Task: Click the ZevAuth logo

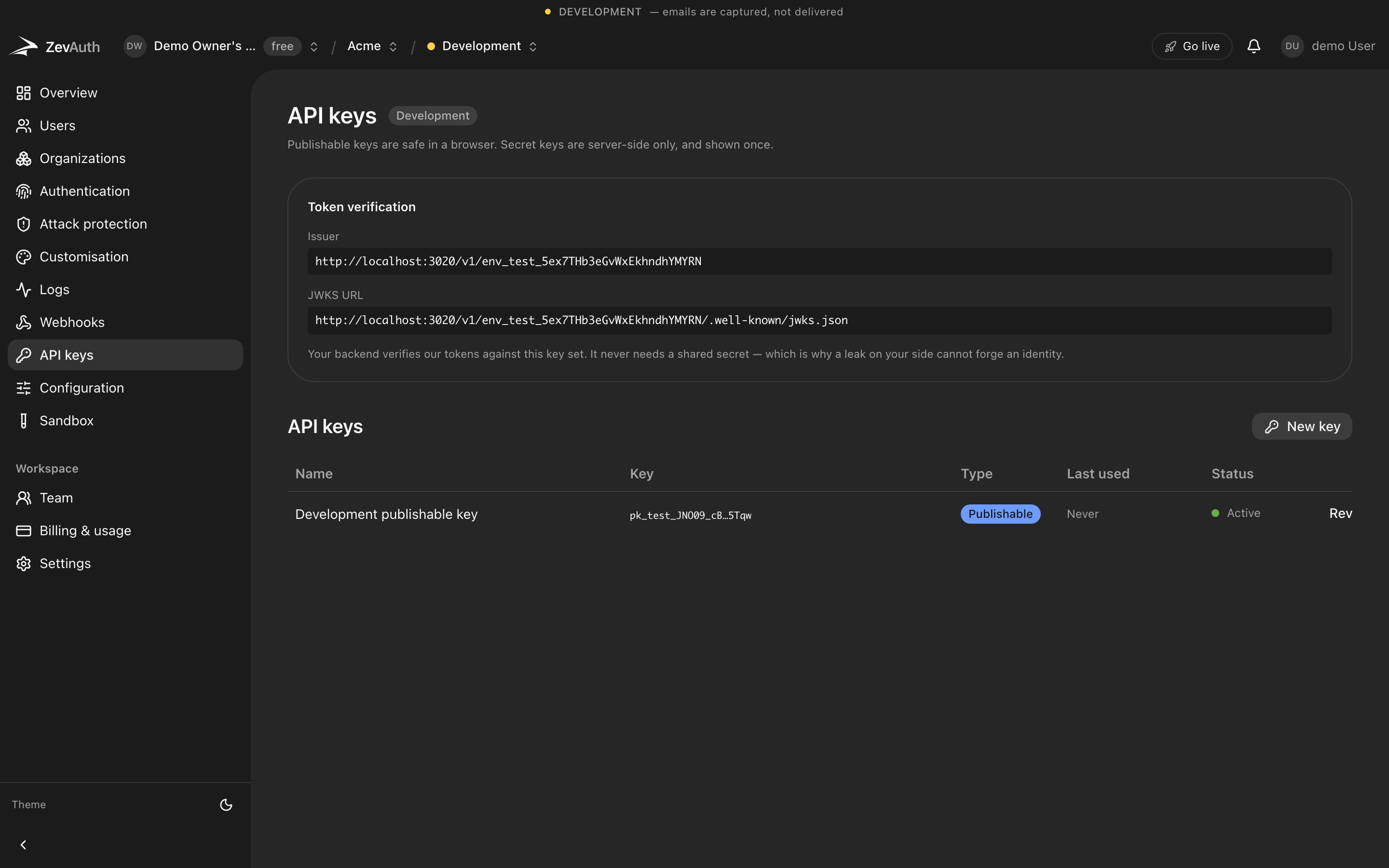Action: pyautogui.click(x=54, y=46)
